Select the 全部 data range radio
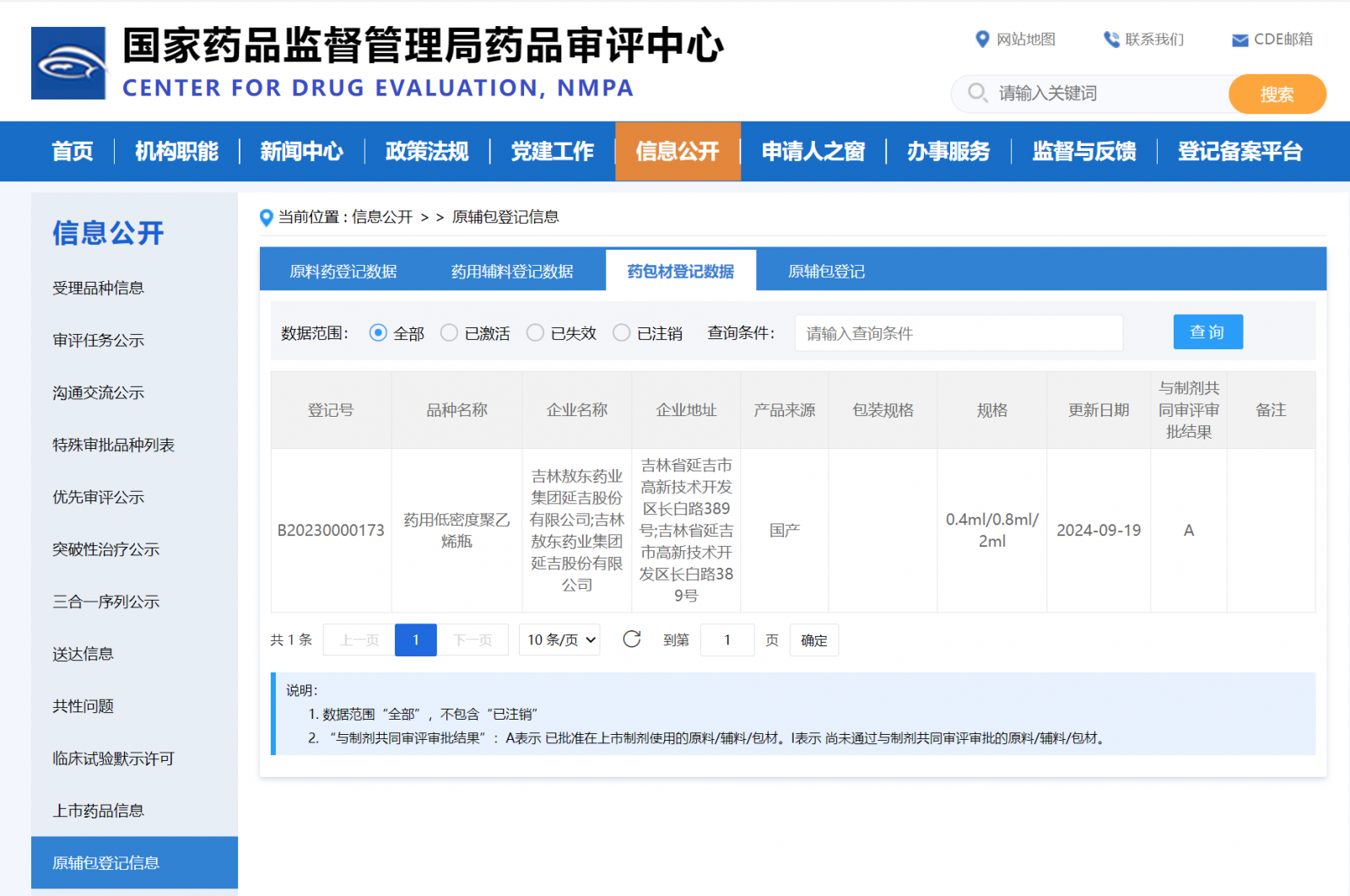Viewport: 1350px width, 896px height. coord(378,333)
